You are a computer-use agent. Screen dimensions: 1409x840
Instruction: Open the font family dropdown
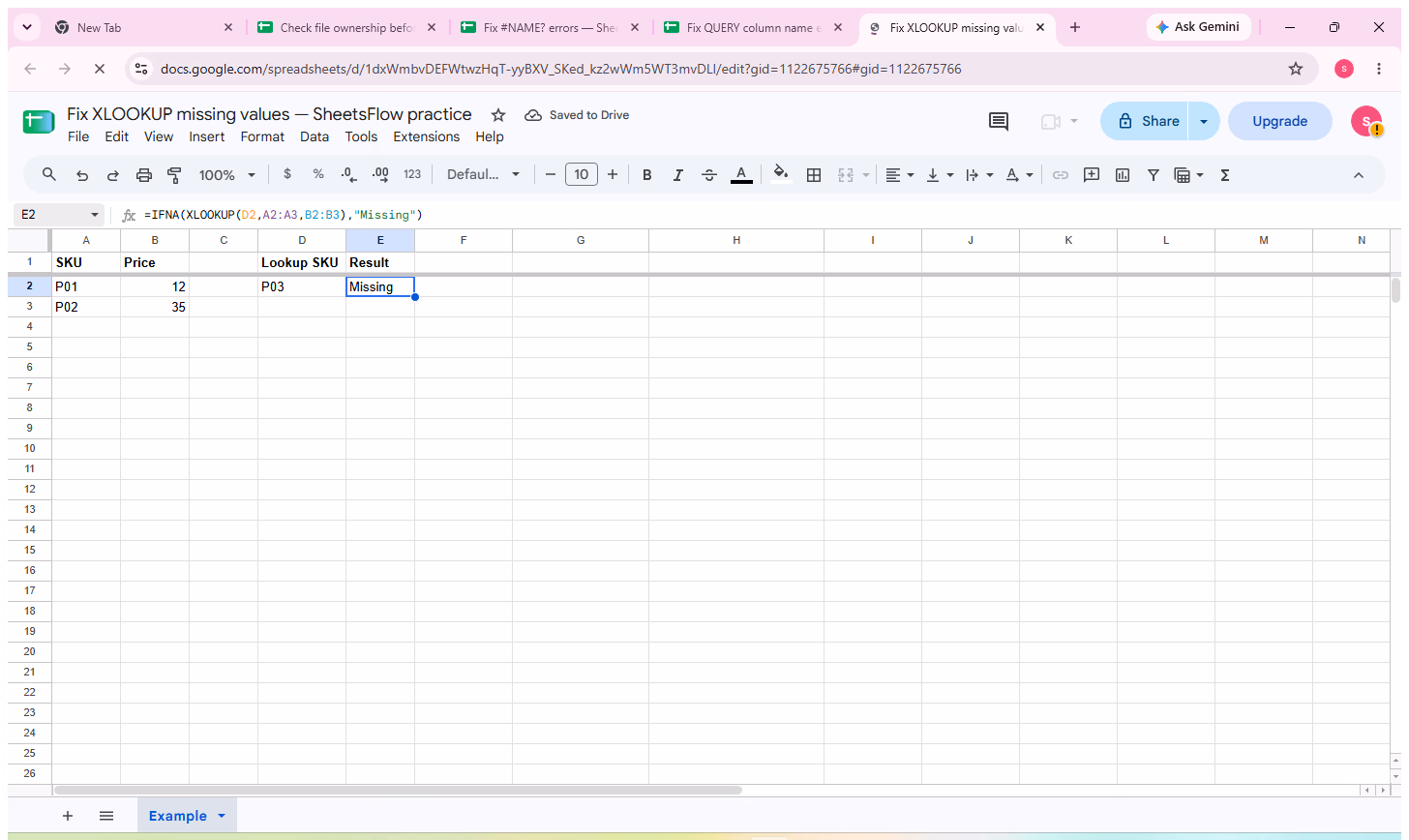click(483, 175)
